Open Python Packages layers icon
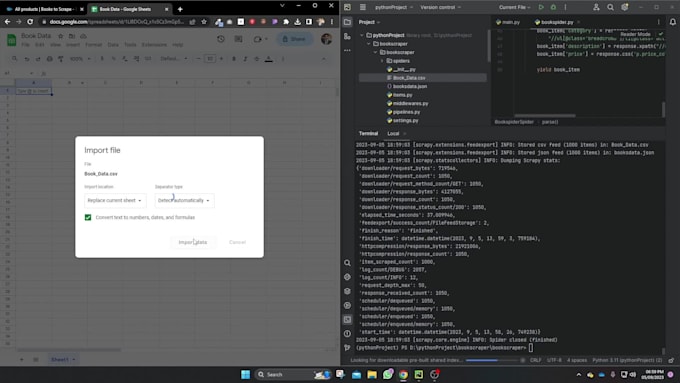Viewport: 680px width, 383px height. tap(347, 291)
